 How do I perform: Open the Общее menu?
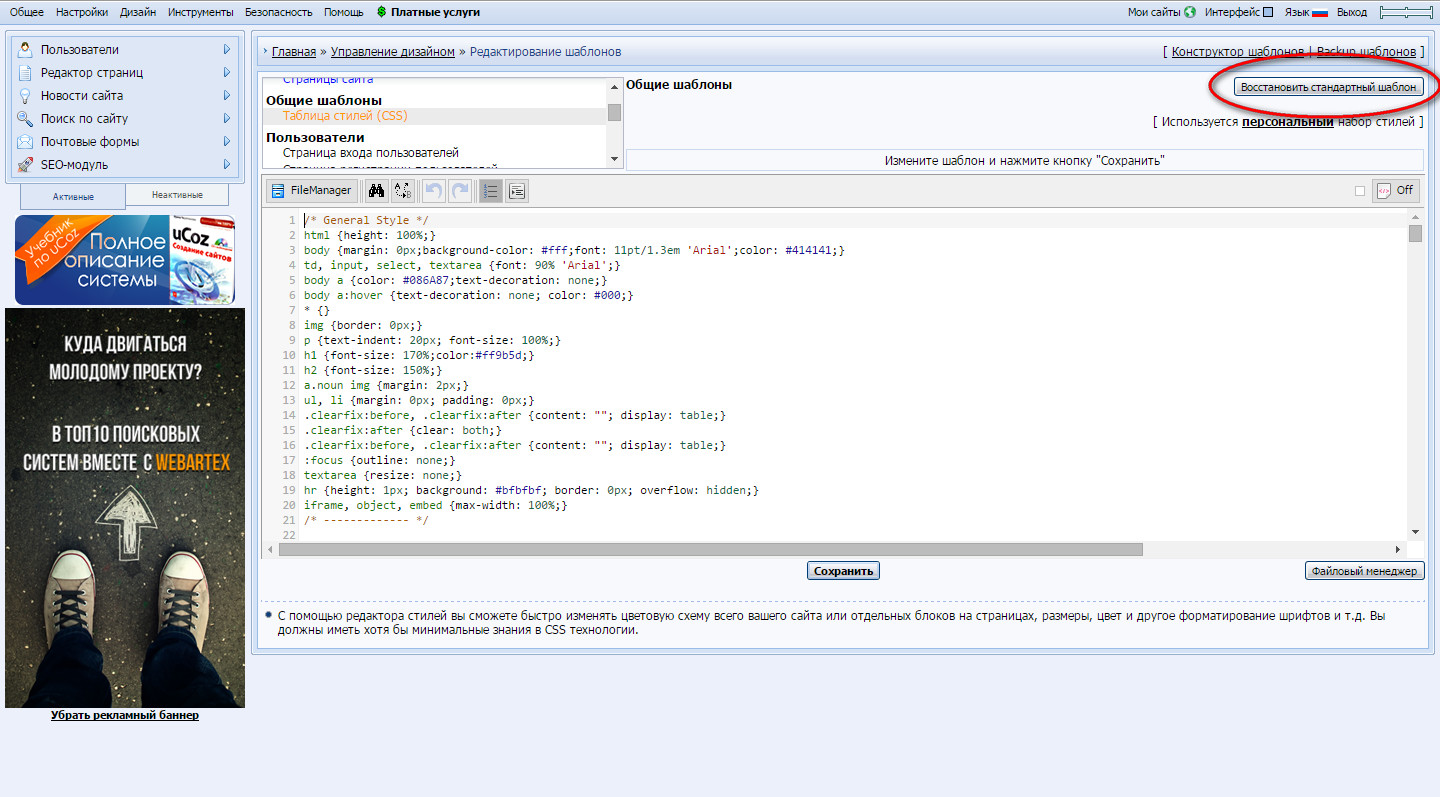27,12
